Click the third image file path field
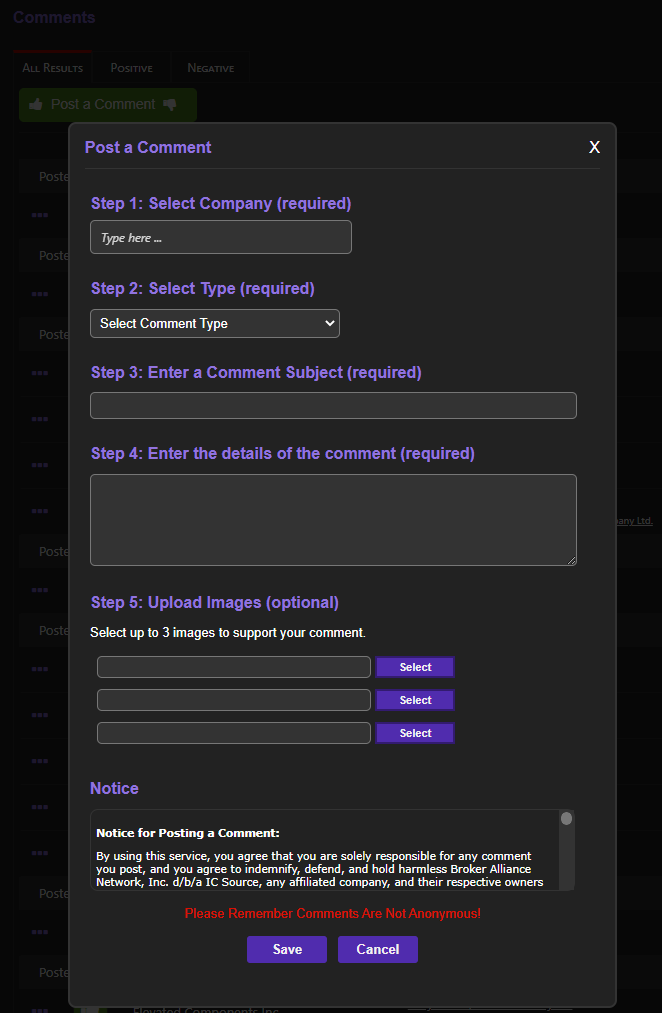This screenshot has width=662, height=1013. [x=234, y=734]
